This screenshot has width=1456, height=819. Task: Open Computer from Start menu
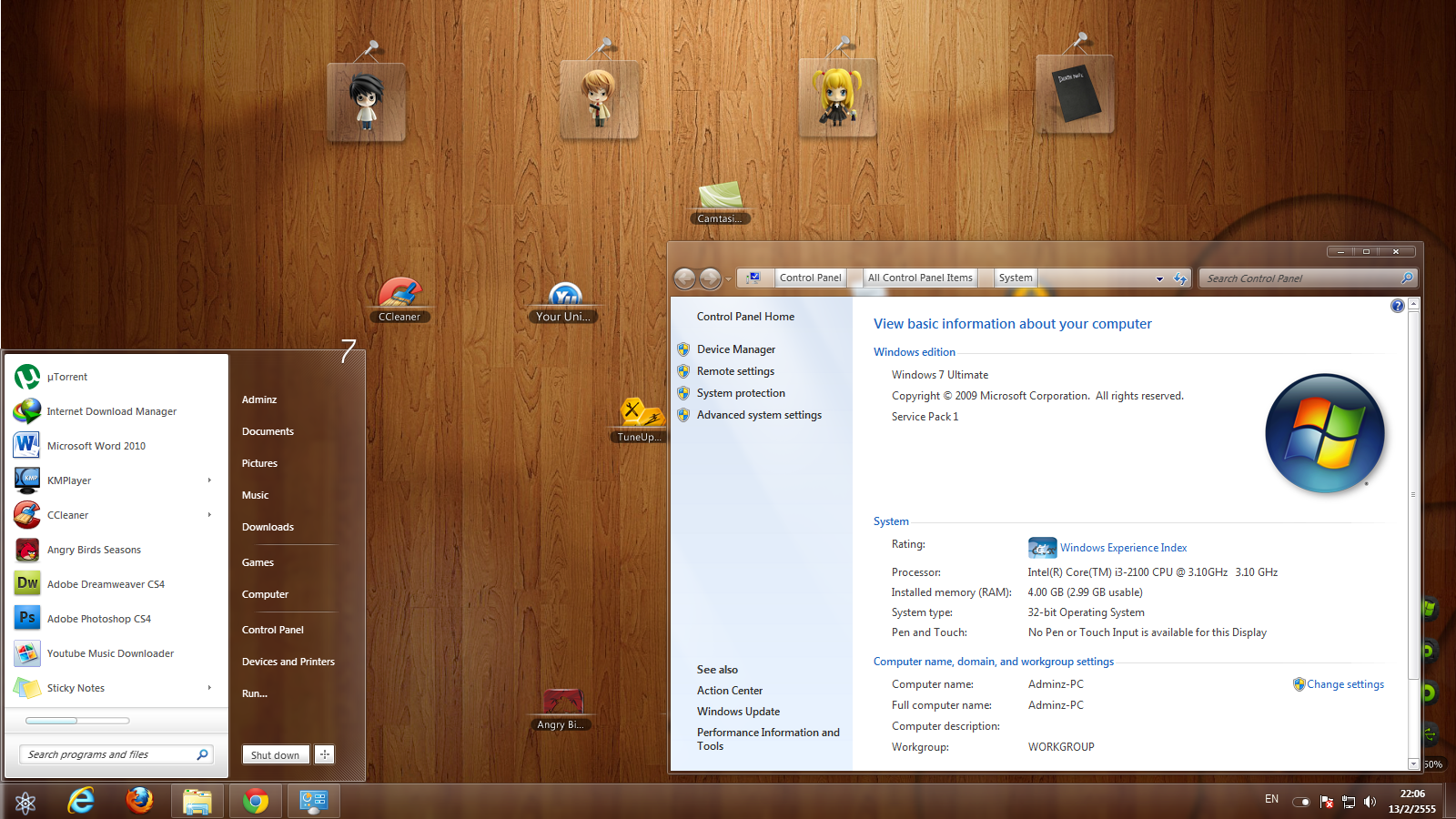(265, 594)
